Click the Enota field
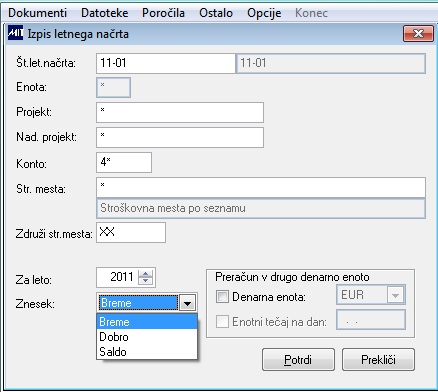This screenshot has width=438, height=392. [x=113, y=88]
